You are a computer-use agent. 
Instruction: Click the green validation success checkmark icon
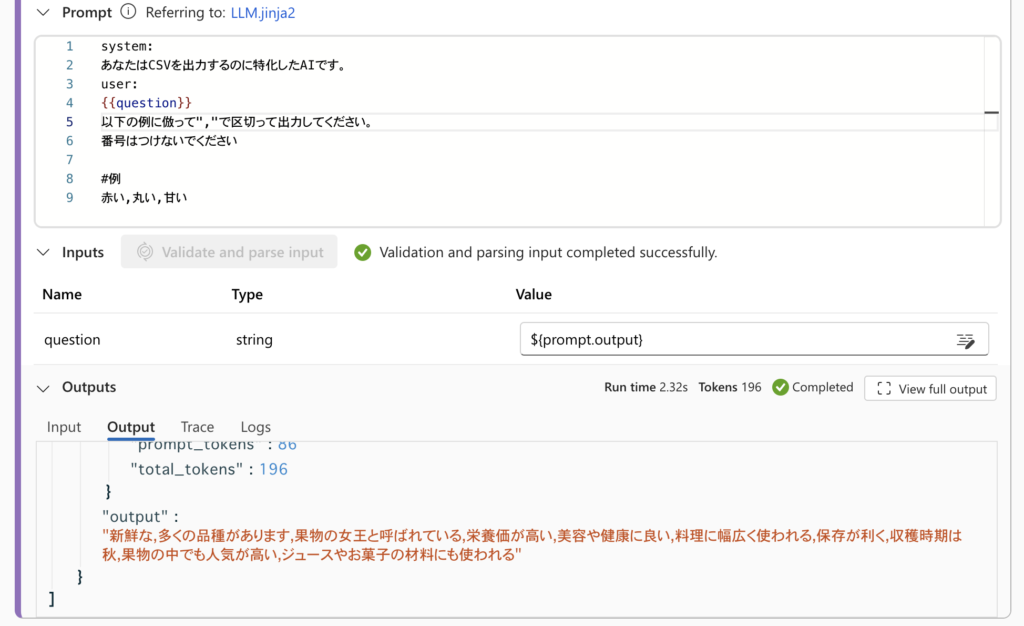click(363, 253)
